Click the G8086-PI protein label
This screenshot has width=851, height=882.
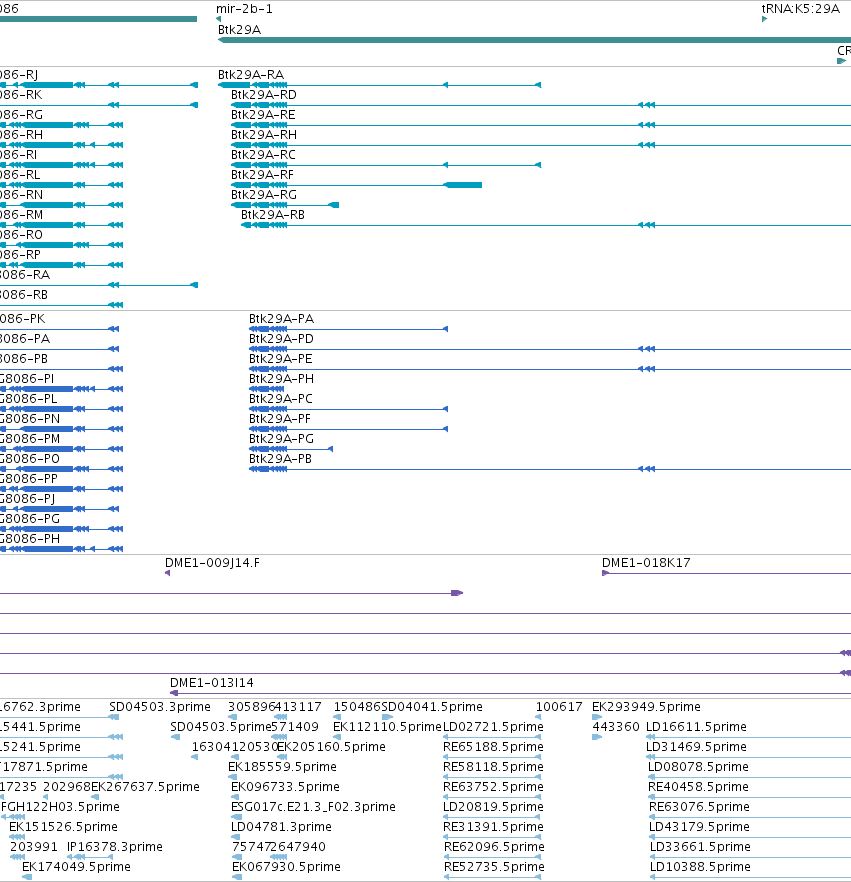tap(27, 379)
